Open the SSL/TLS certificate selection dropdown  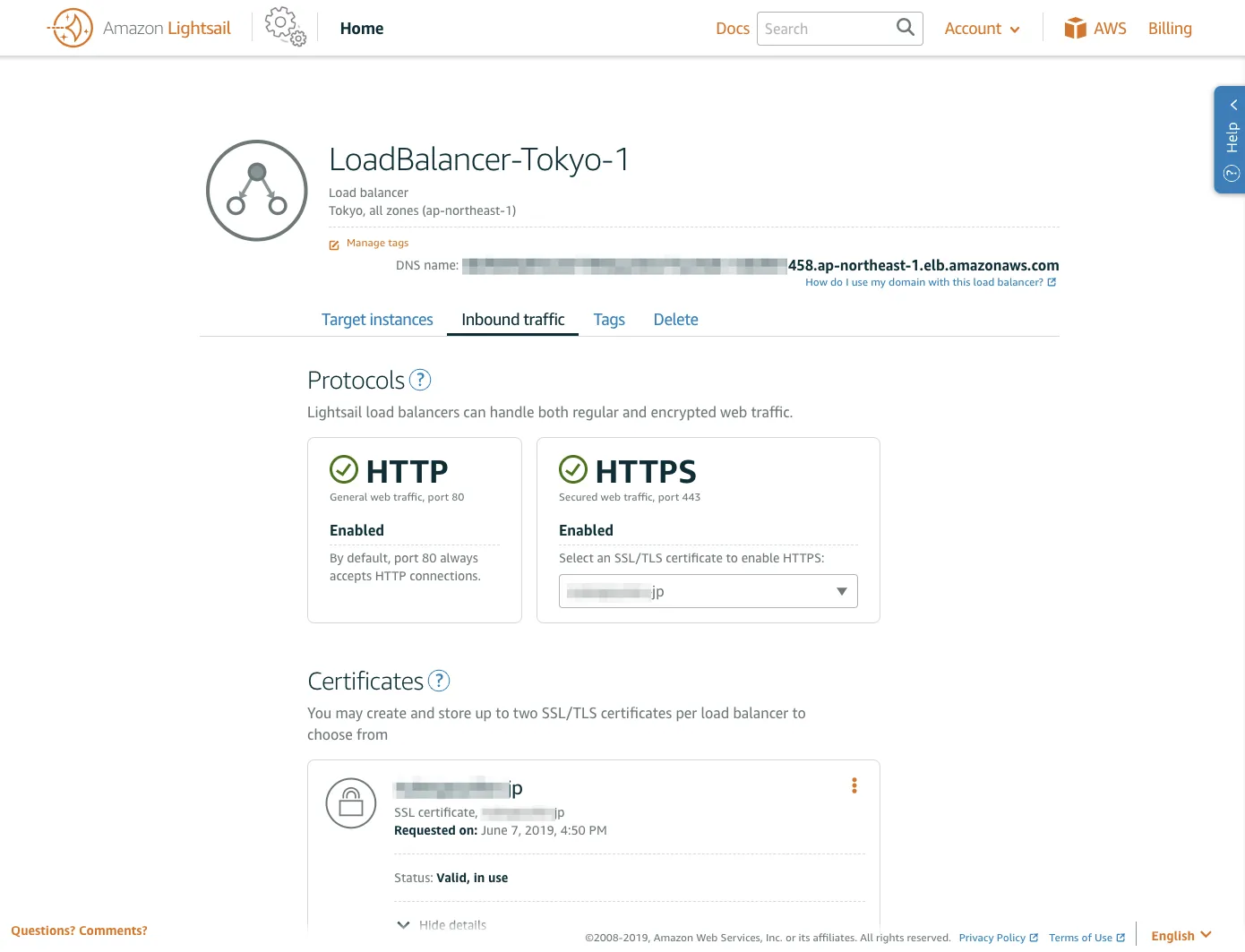pyautogui.click(x=708, y=591)
